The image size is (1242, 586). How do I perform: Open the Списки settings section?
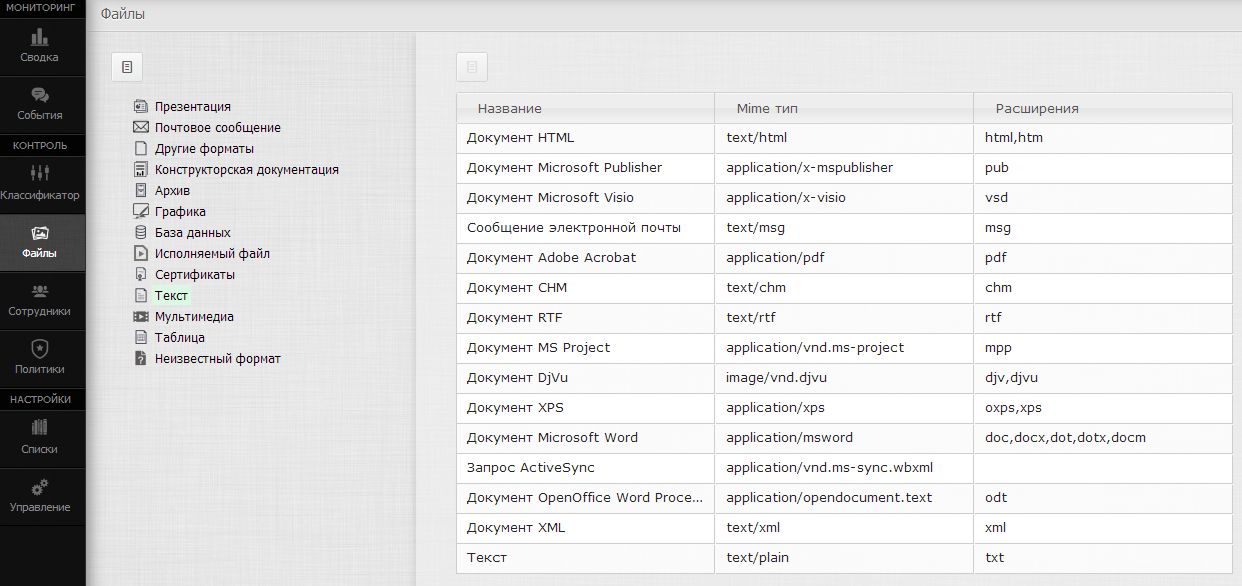[40, 437]
